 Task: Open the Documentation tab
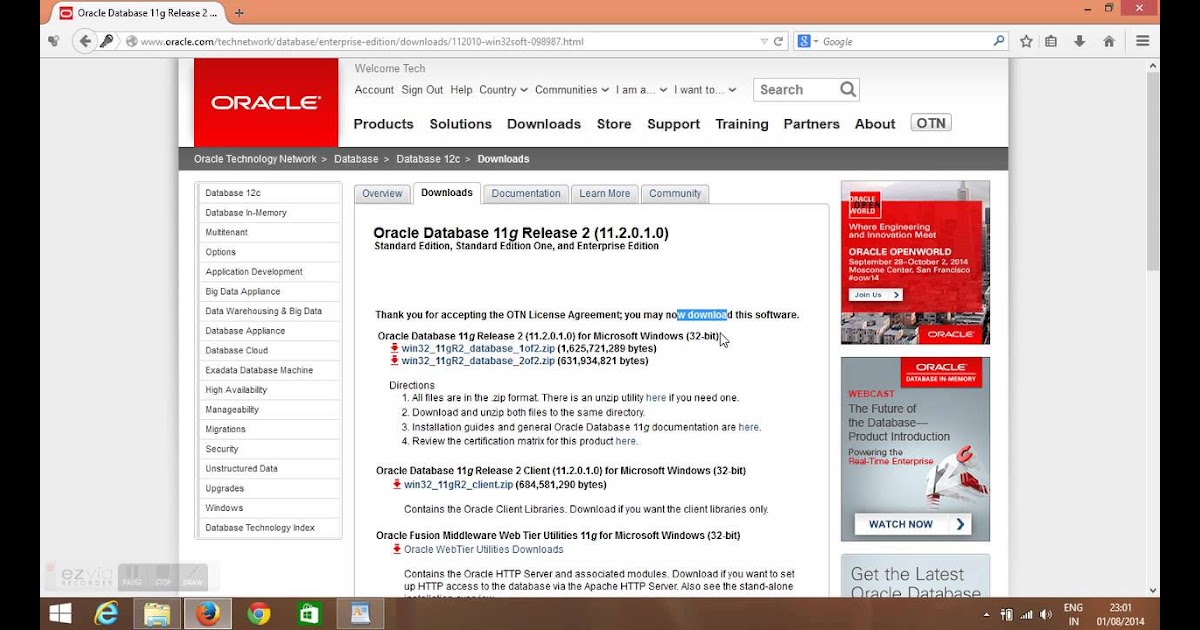[526, 194]
